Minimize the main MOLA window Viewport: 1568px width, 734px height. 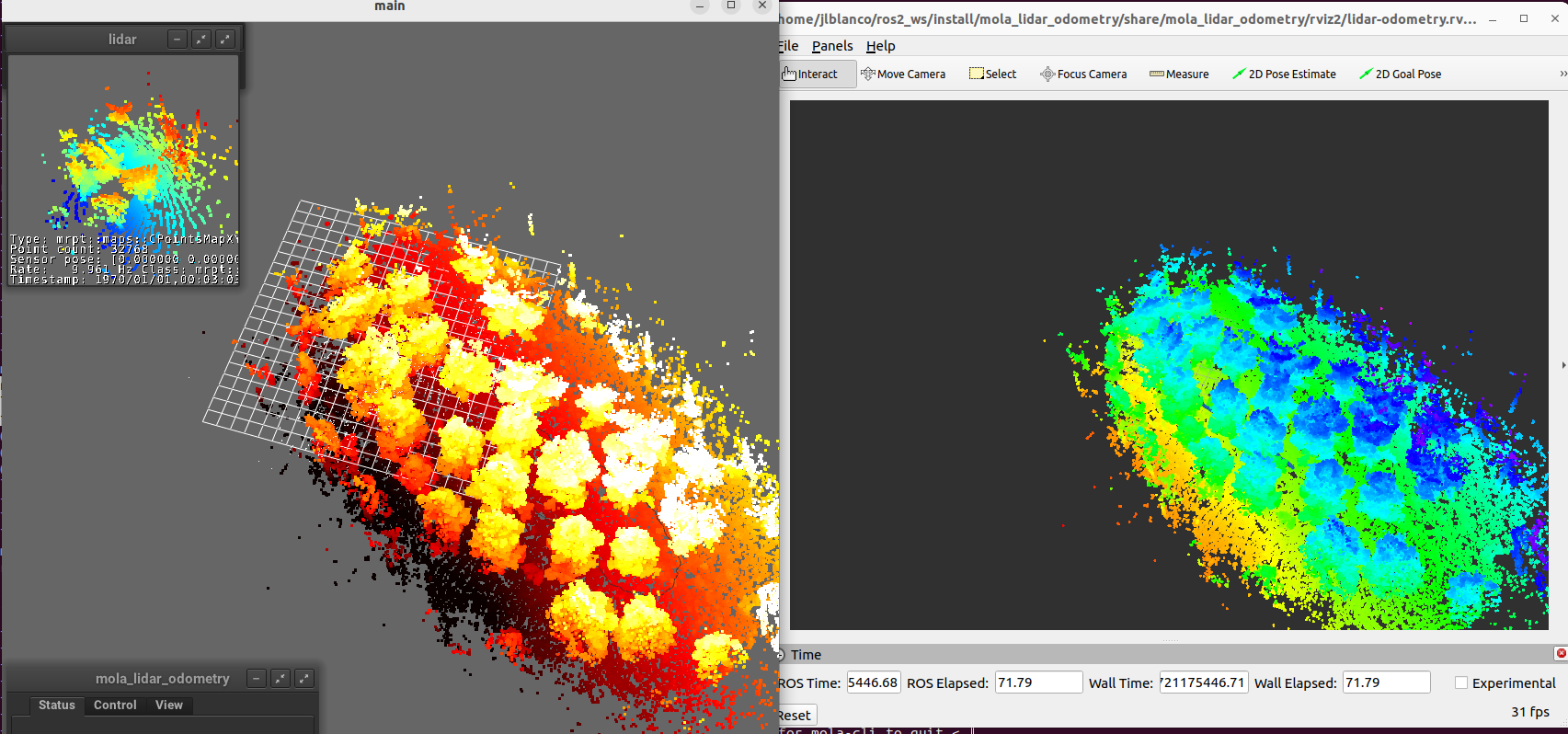click(x=700, y=6)
